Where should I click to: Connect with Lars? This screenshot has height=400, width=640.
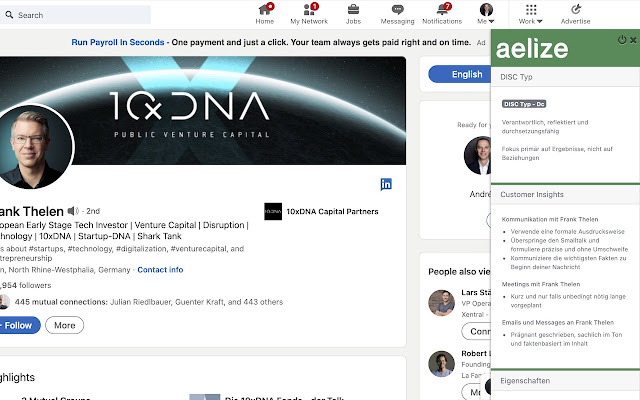(x=476, y=331)
